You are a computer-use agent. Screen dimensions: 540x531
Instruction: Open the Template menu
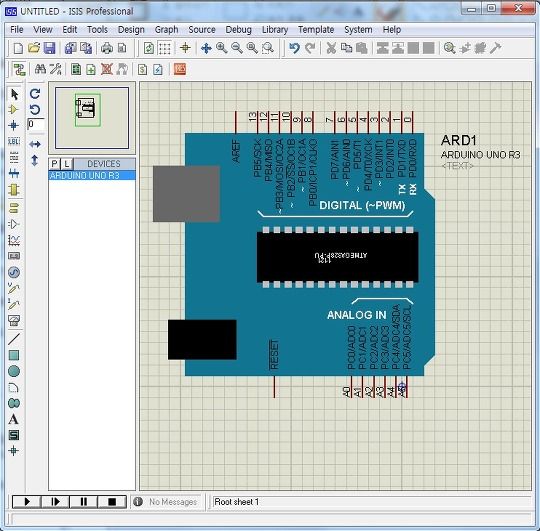316,30
